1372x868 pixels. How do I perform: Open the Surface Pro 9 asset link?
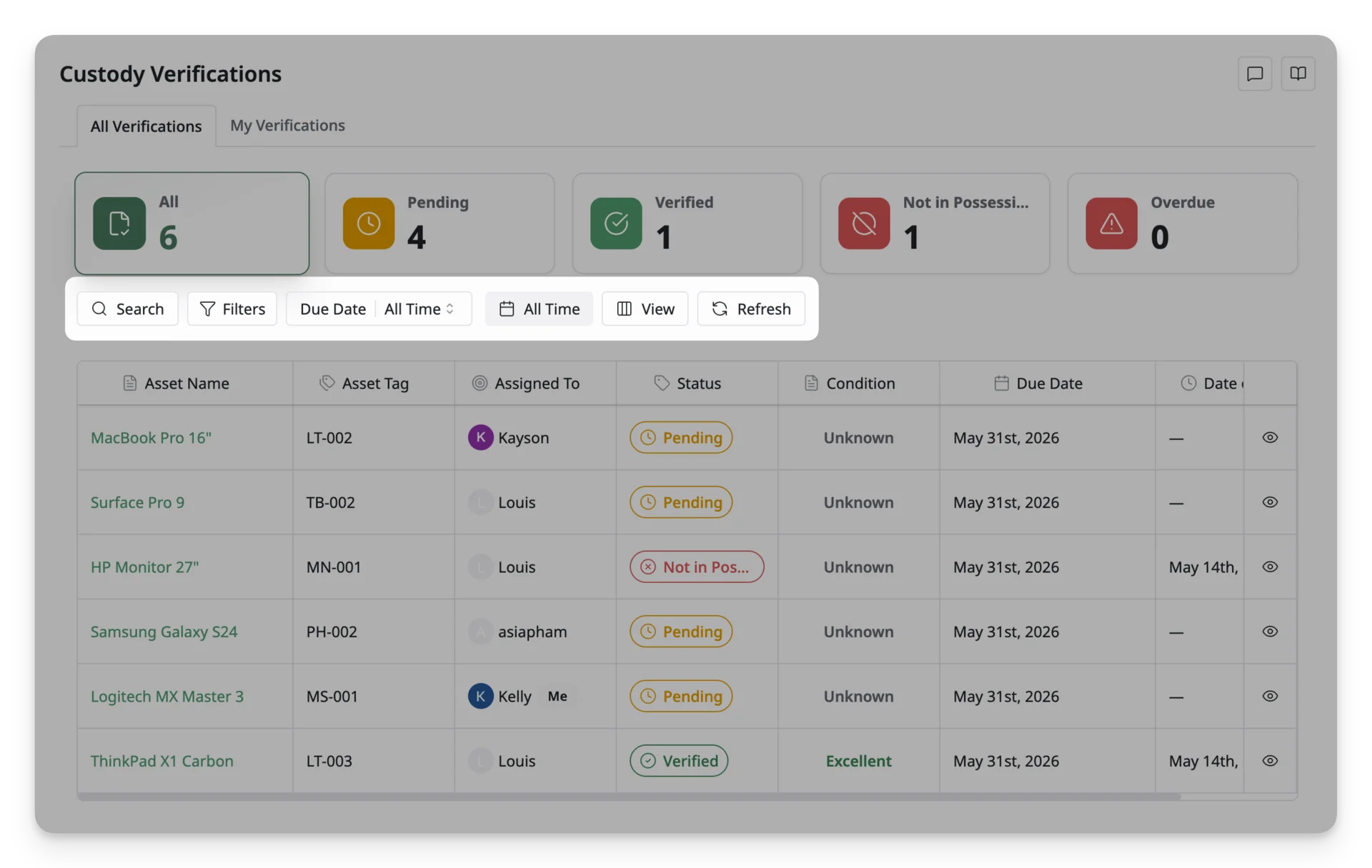tap(137, 502)
